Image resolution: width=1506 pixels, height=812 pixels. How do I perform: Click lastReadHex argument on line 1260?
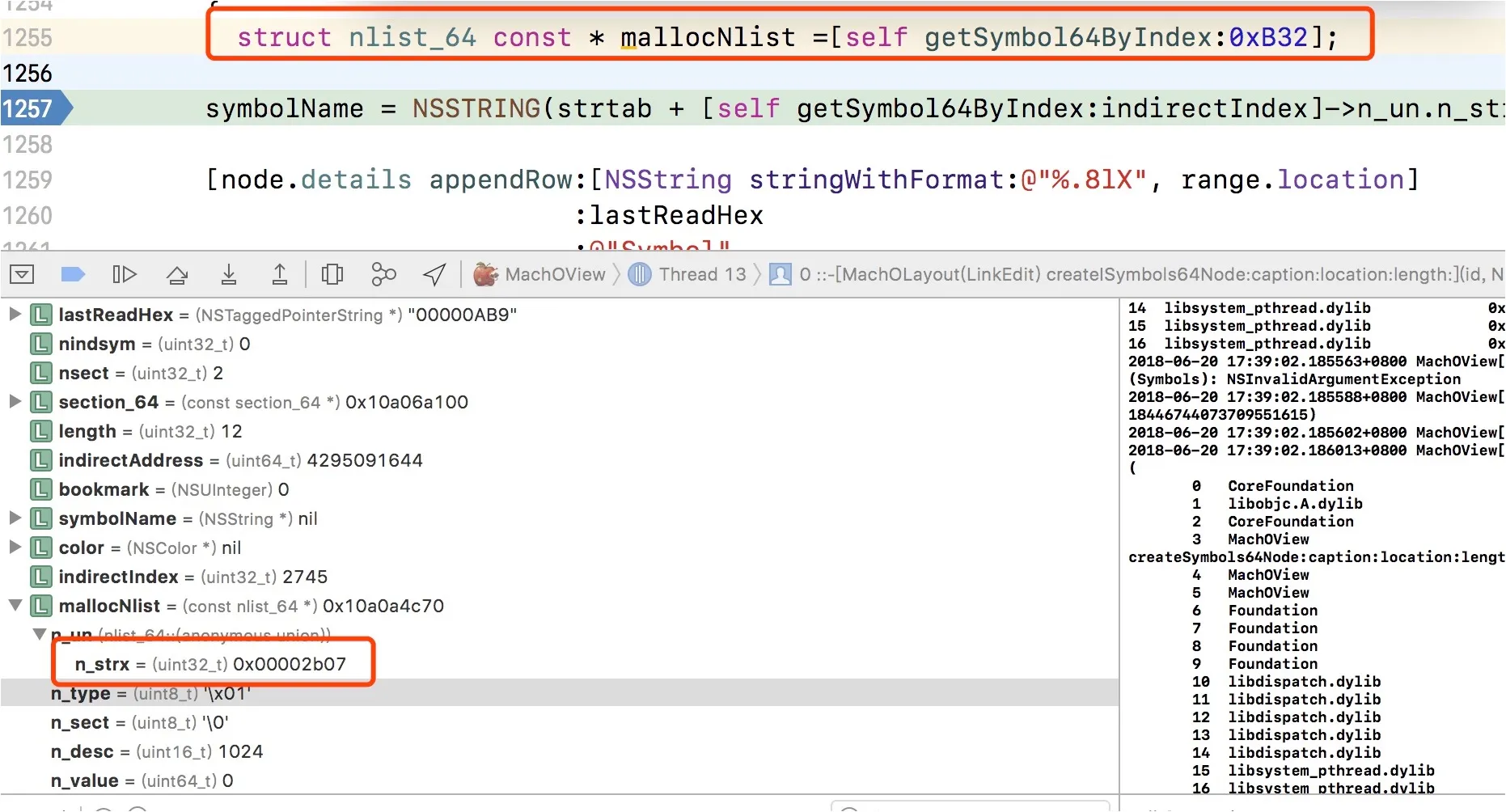point(676,215)
